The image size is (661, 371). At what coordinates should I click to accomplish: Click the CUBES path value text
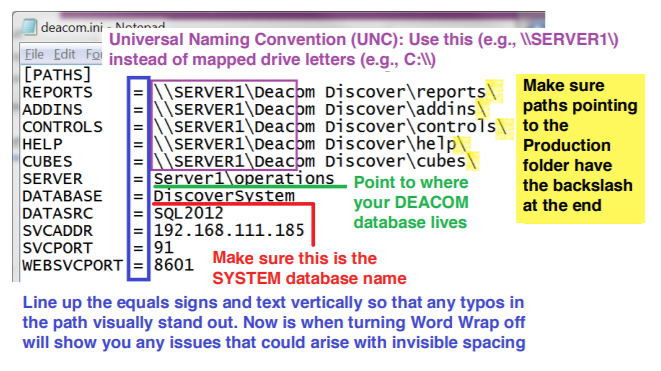click(x=315, y=161)
